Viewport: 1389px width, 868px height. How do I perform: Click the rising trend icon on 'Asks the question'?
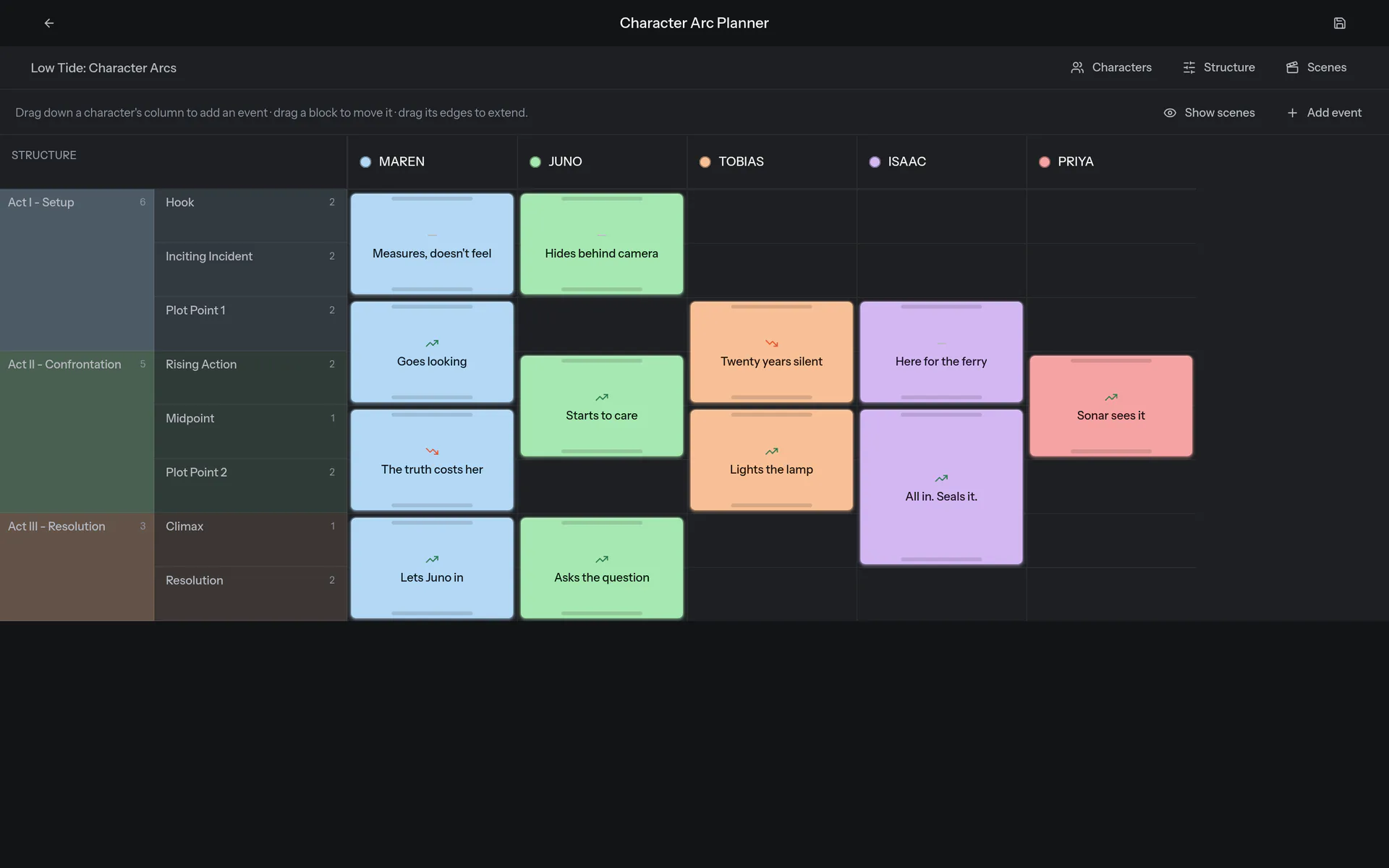pyautogui.click(x=602, y=559)
